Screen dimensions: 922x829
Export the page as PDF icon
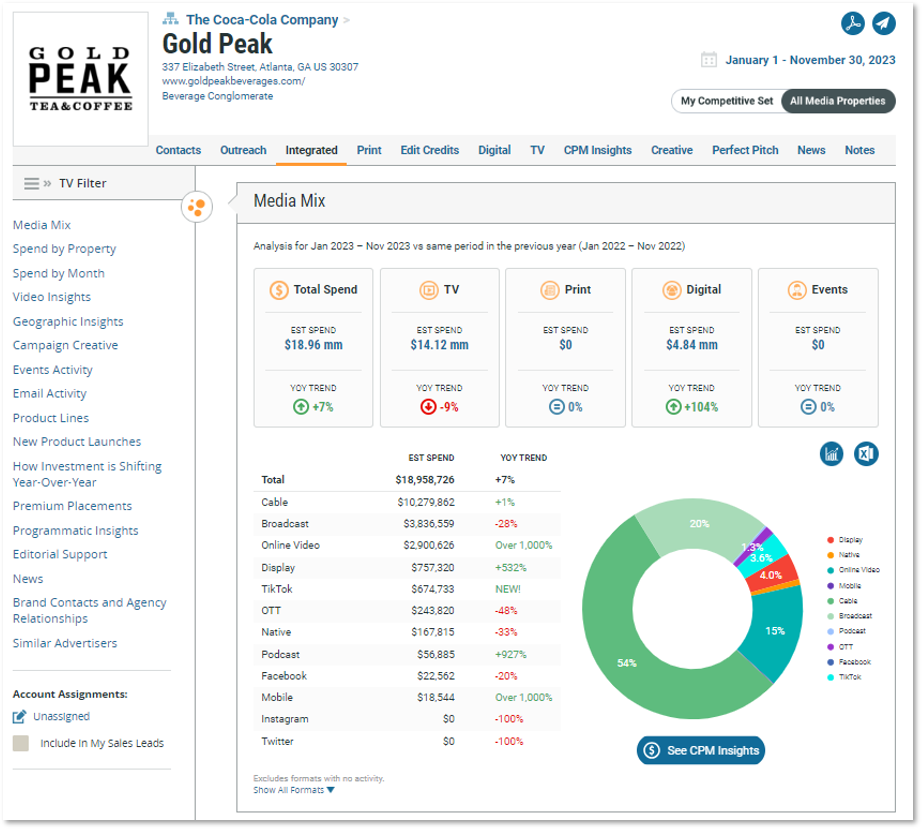pos(853,24)
